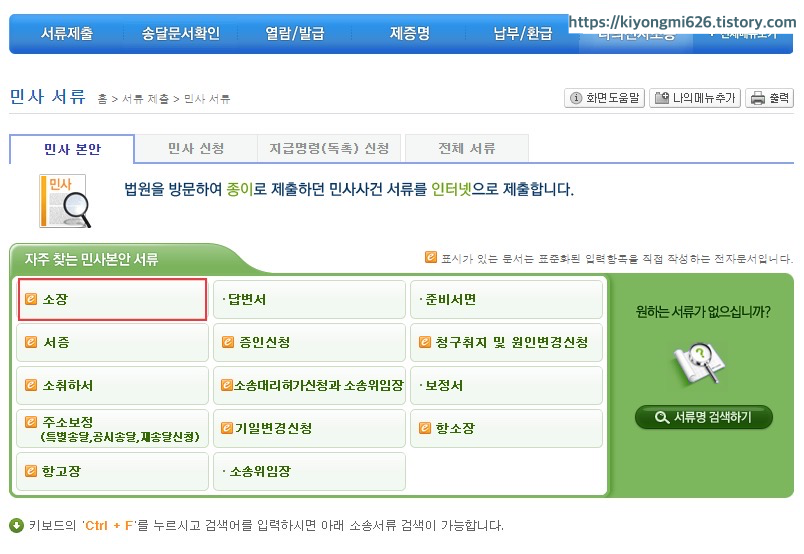Click the 출력 print button

click(770, 98)
